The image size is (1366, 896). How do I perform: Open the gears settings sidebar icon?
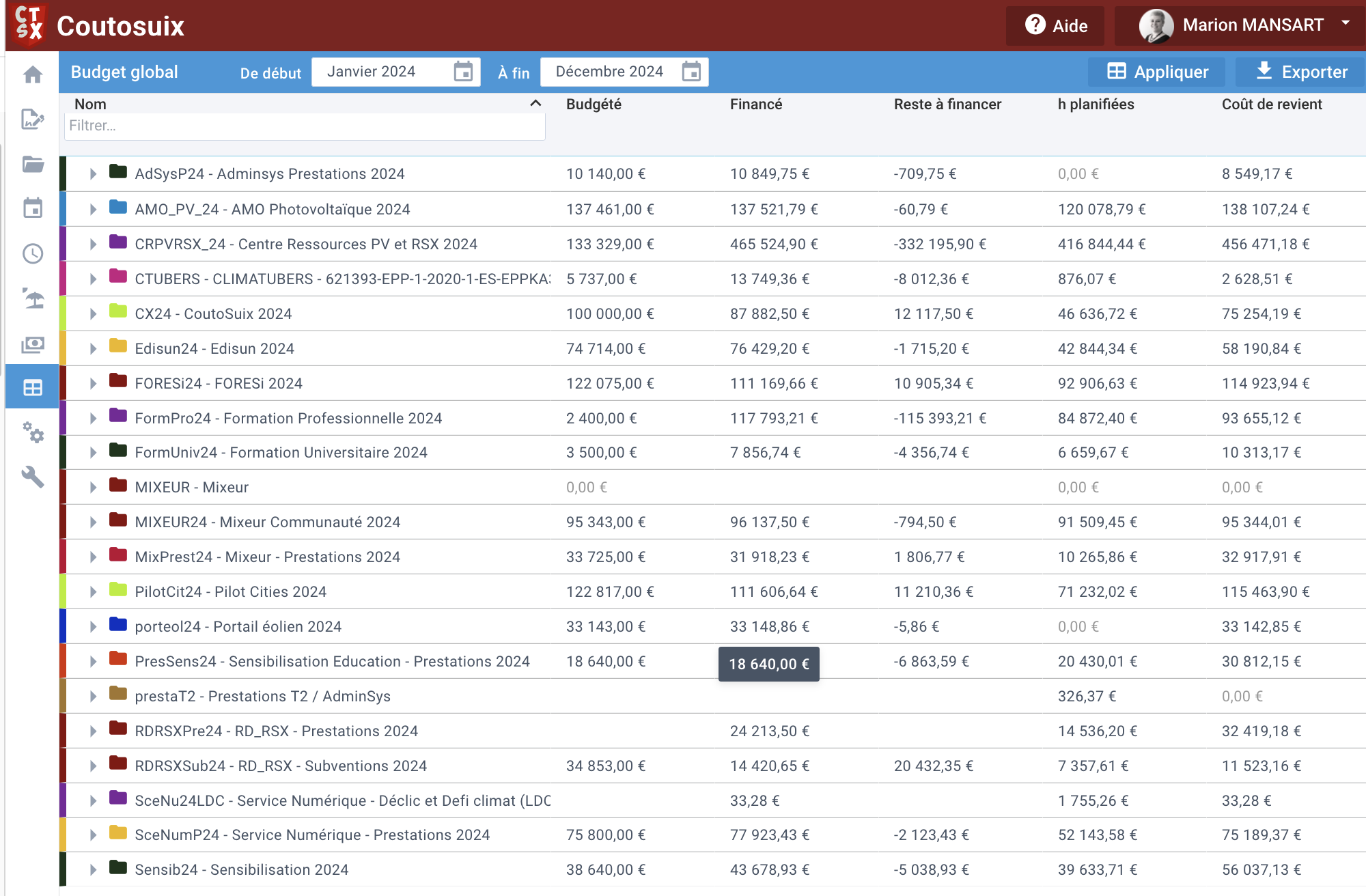click(33, 432)
